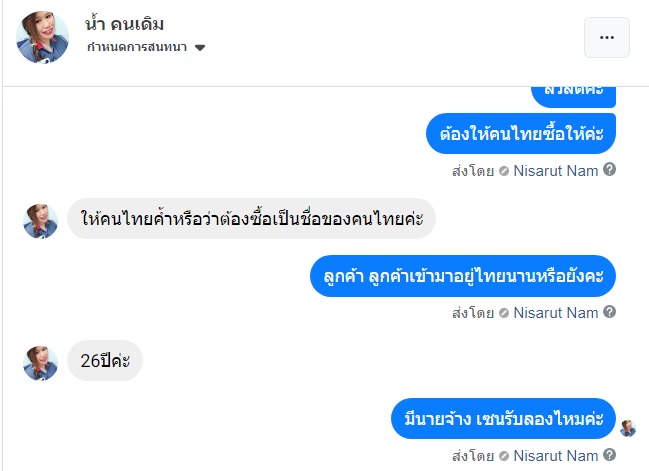The width and height of the screenshot is (649, 471).
Task: Select the ต้องให้คนไทยซื้อให้ค่ะ message bubble
Action: coord(520,133)
